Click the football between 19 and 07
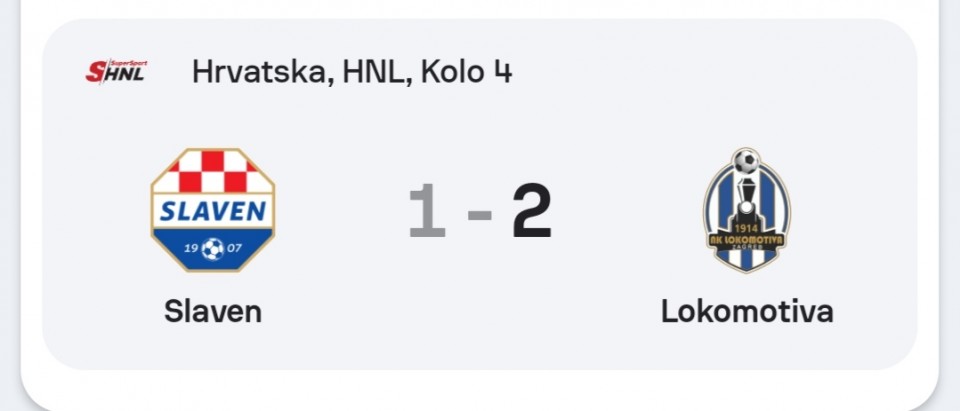The height and width of the screenshot is (411, 960). pyautogui.click(x=212, y=249)
